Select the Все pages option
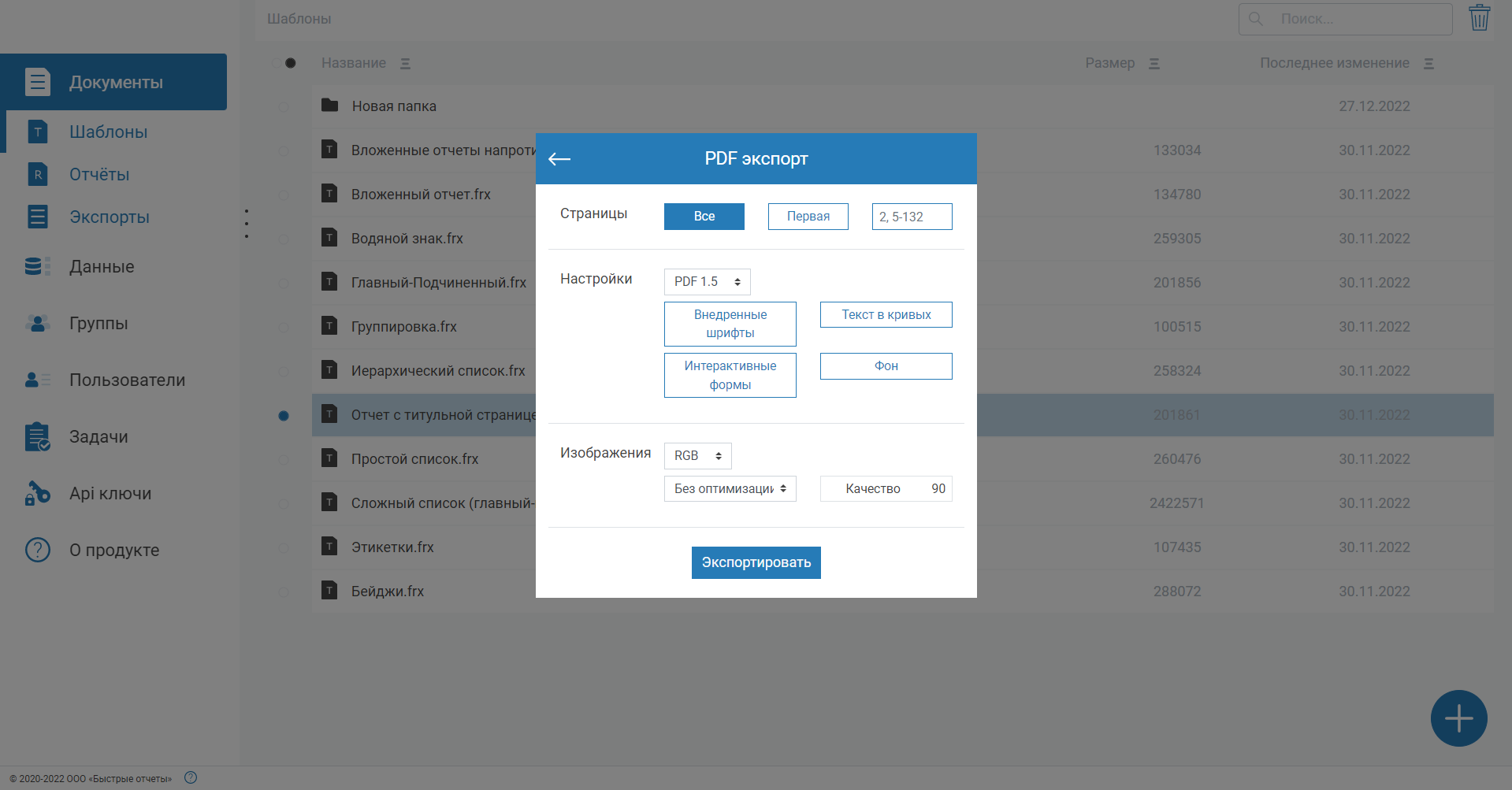The height and width of the screenshot is (790, 1512). (704, 217)
